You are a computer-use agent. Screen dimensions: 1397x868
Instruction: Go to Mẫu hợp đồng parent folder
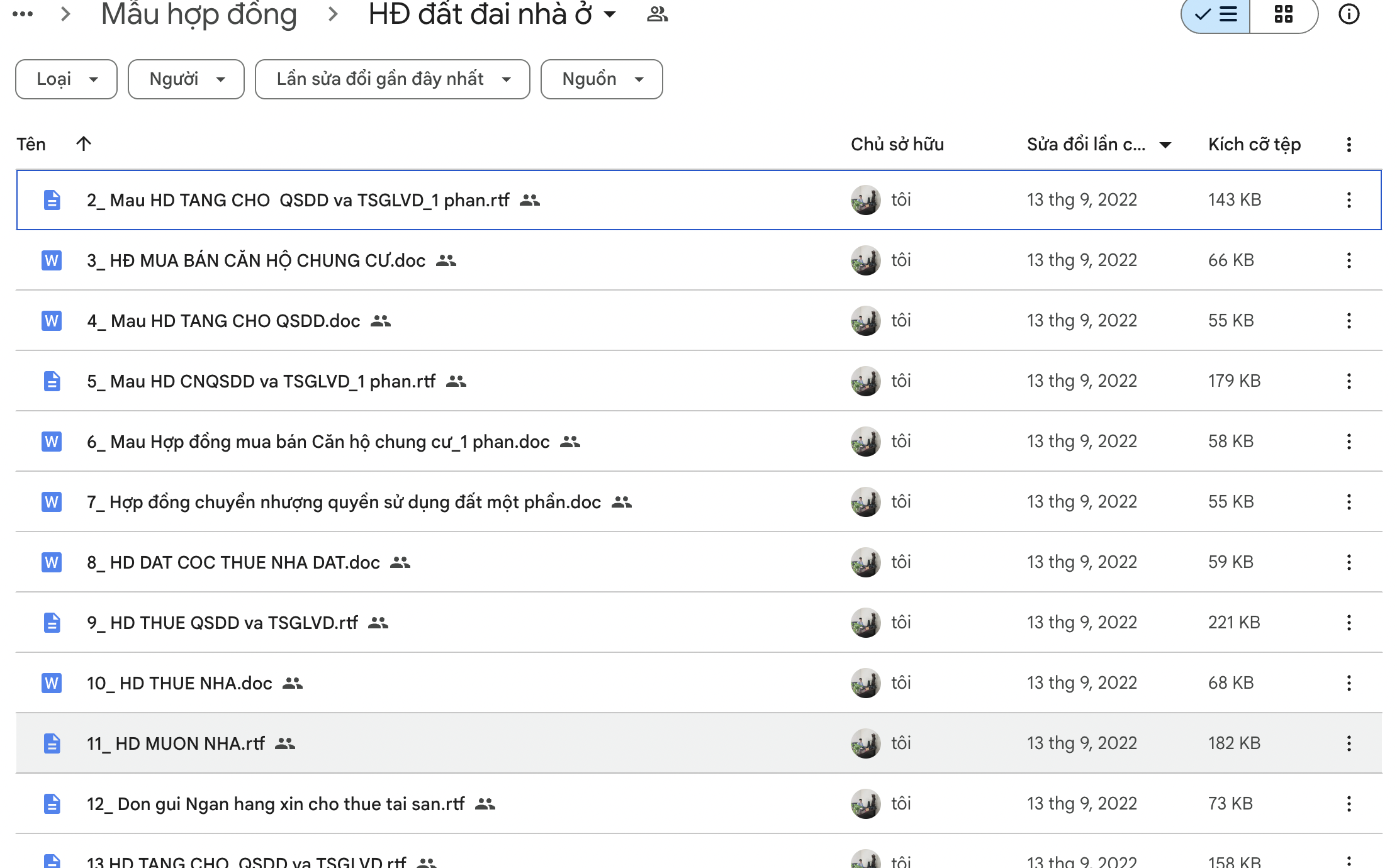pyautogui.click(x=199, y=14)
